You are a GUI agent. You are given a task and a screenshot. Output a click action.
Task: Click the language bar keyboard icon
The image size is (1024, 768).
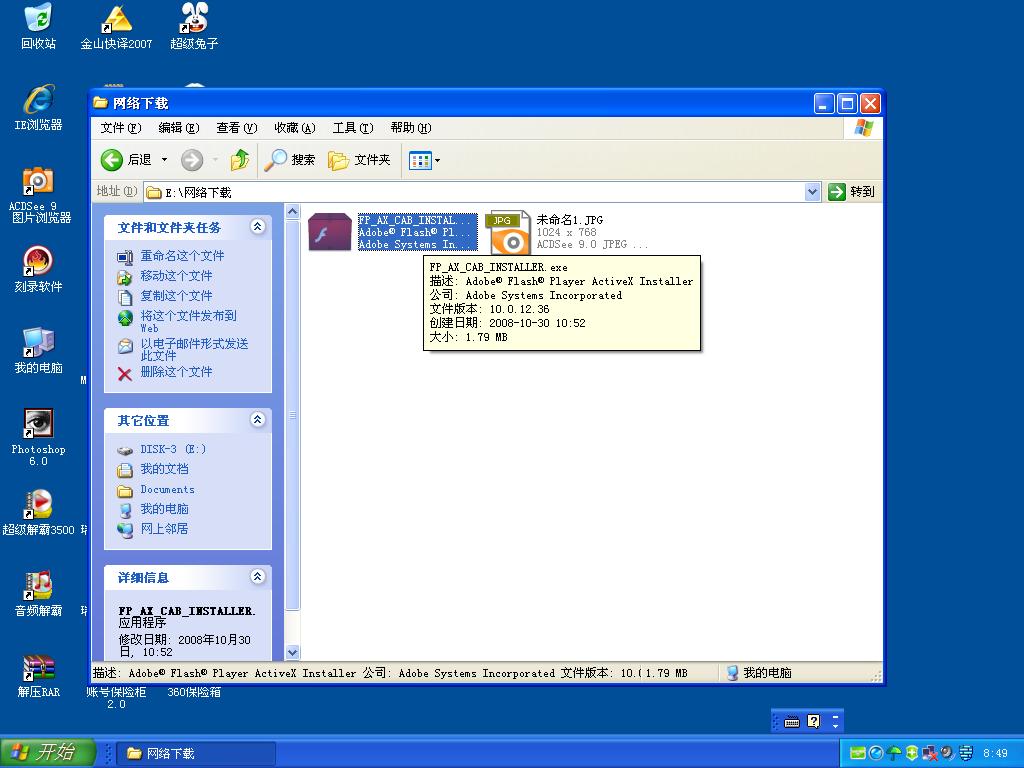click(x=792, y=722)
